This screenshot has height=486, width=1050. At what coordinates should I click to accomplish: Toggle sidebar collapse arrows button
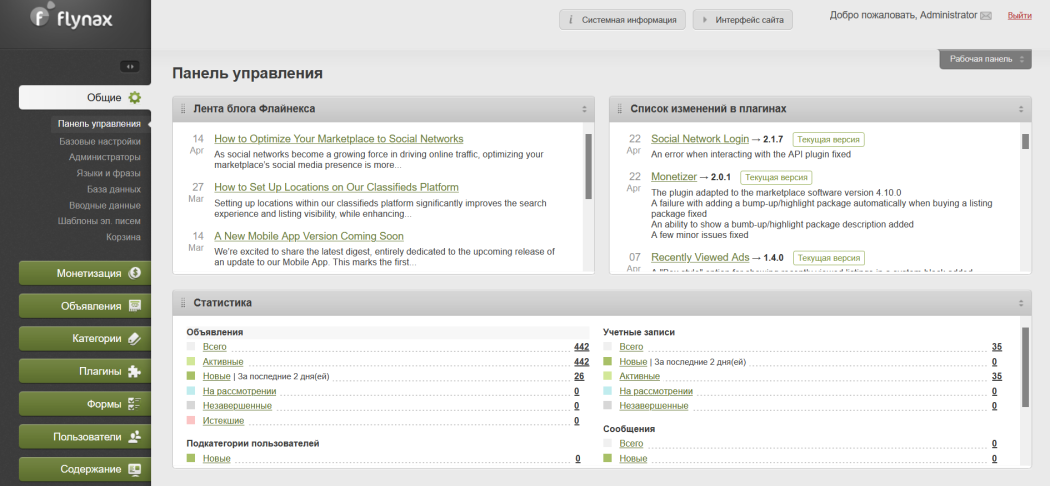coord(129,66)
